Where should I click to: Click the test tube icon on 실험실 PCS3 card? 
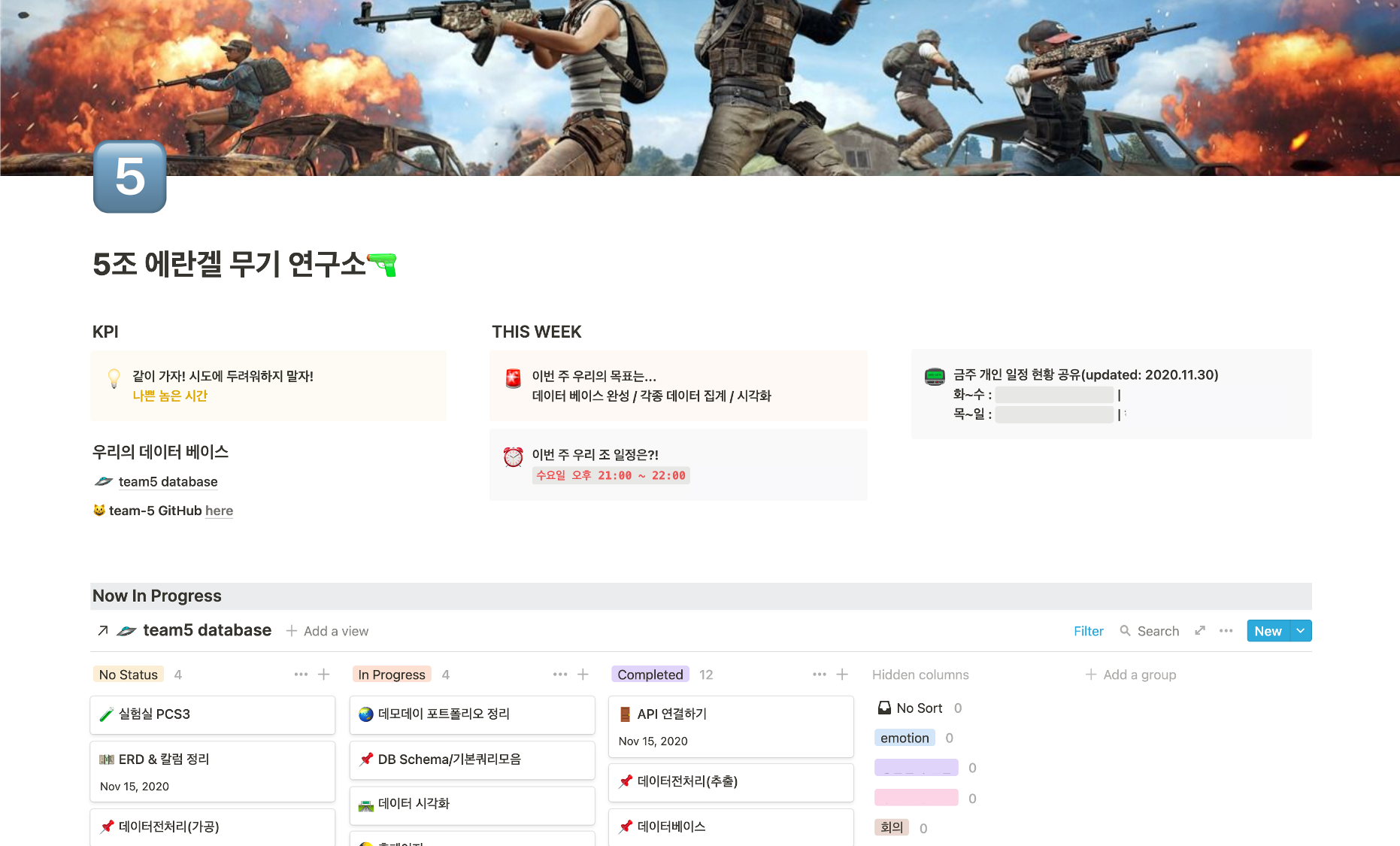point(107,714)
